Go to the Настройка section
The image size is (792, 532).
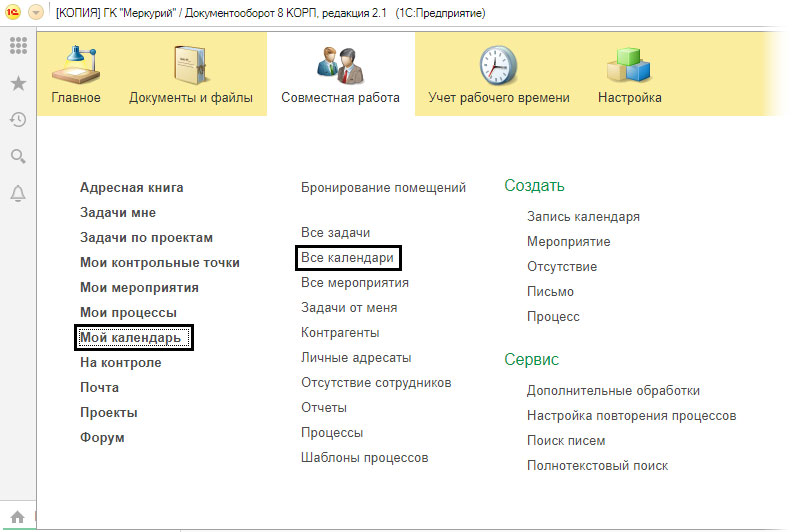[x=629, y=74]
